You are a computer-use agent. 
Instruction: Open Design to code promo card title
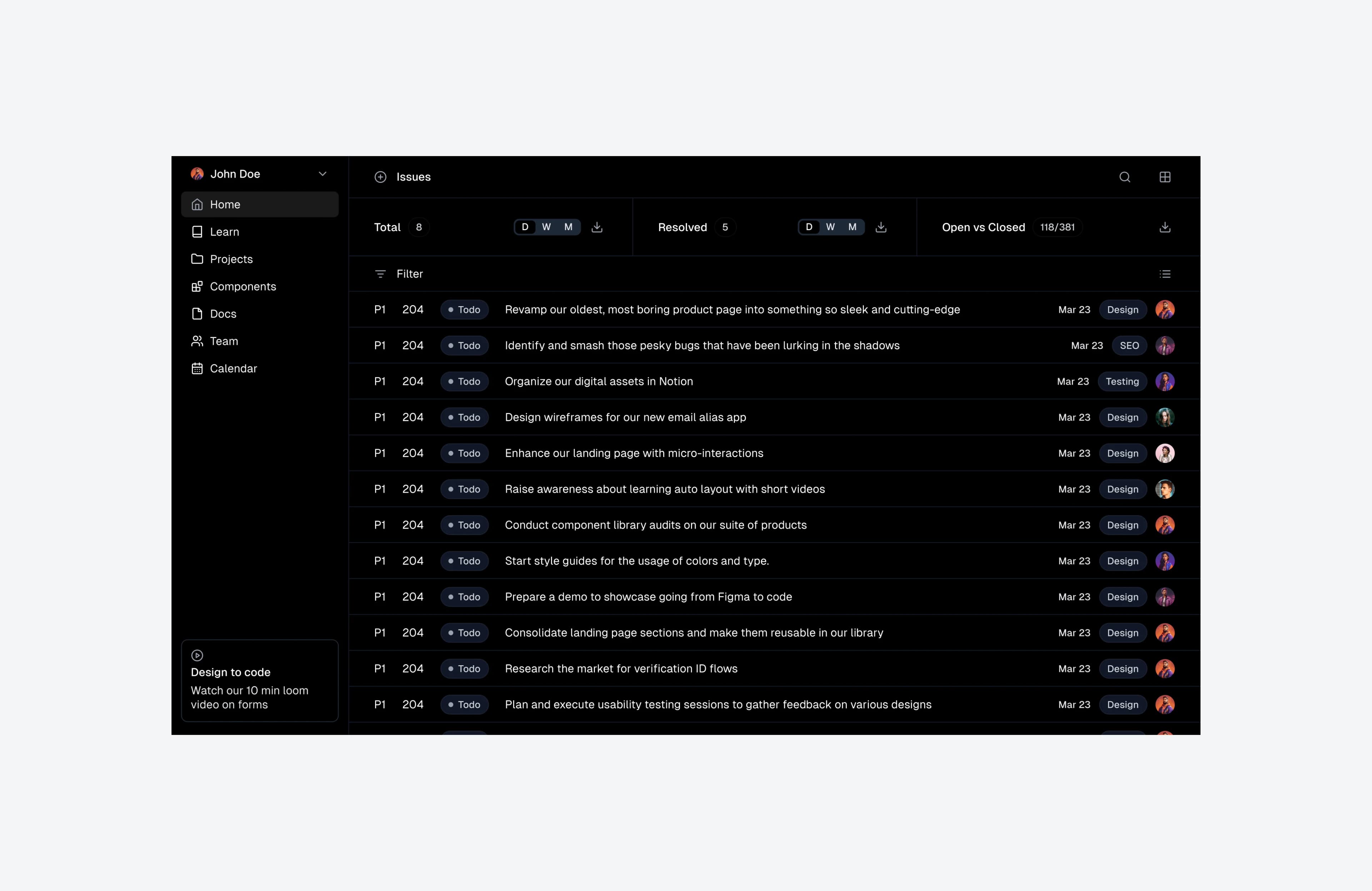point(230,672)
